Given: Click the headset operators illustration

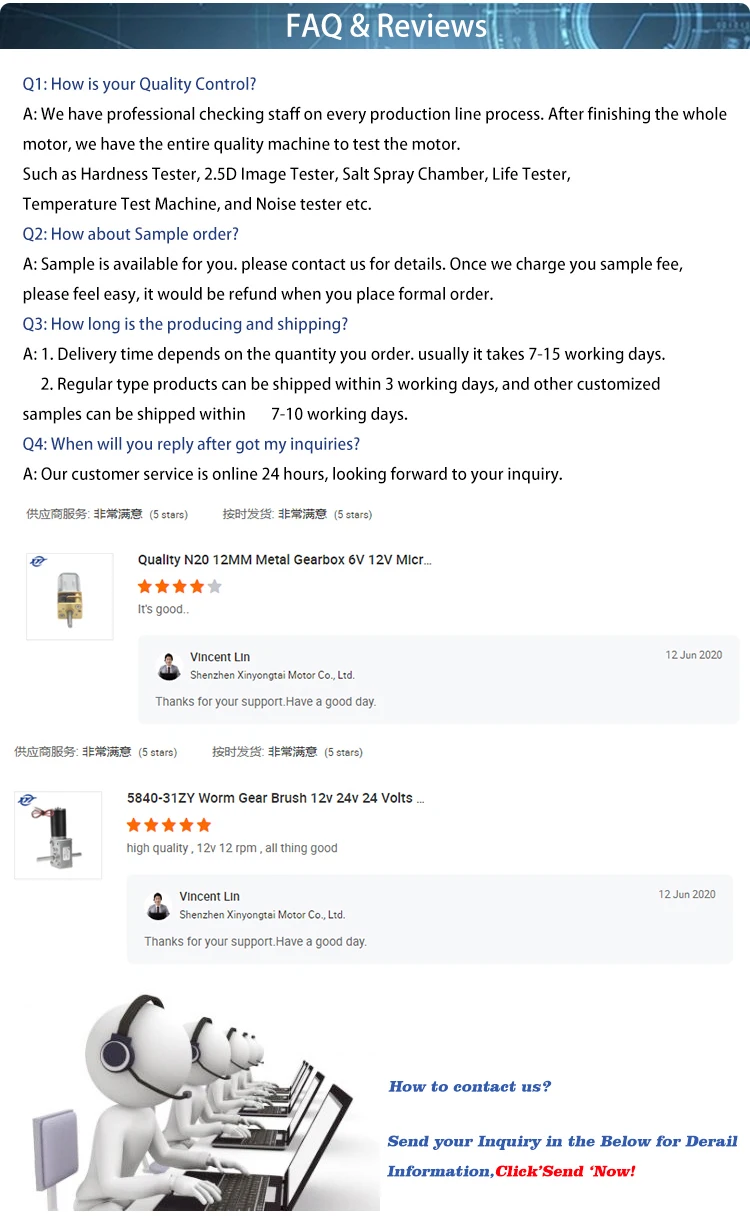Looking at the screenshot, I should point(190,1100).
